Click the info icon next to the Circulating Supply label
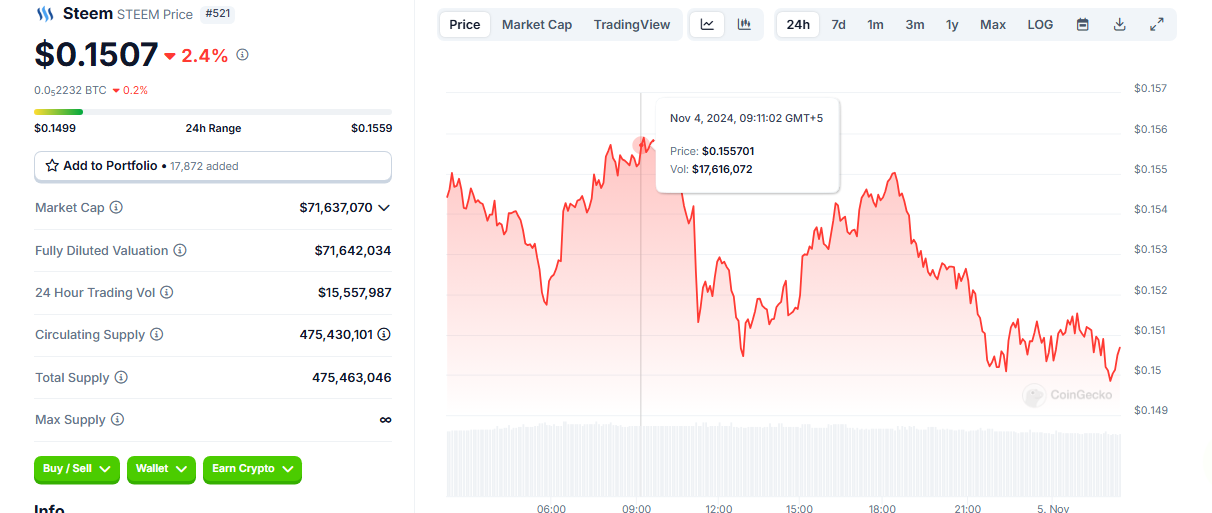 coord(157,335)
